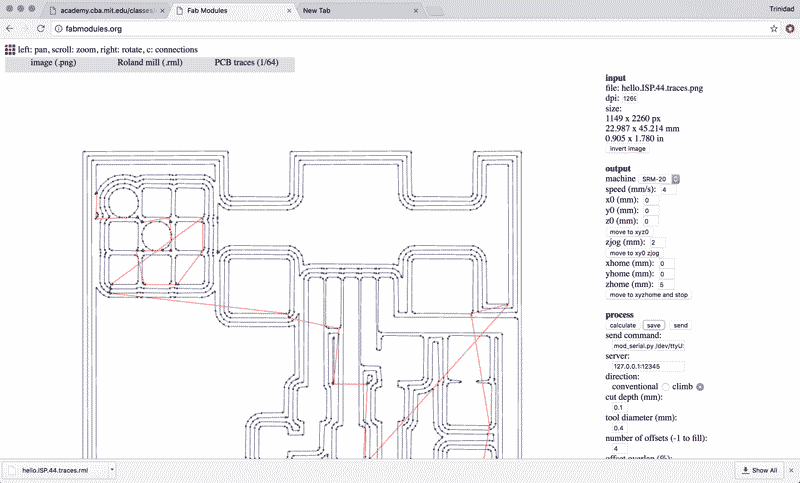This screenshot has height=483, width=800.
Task: Edit the zhome (mm) field
Action: tap(666, 285)
